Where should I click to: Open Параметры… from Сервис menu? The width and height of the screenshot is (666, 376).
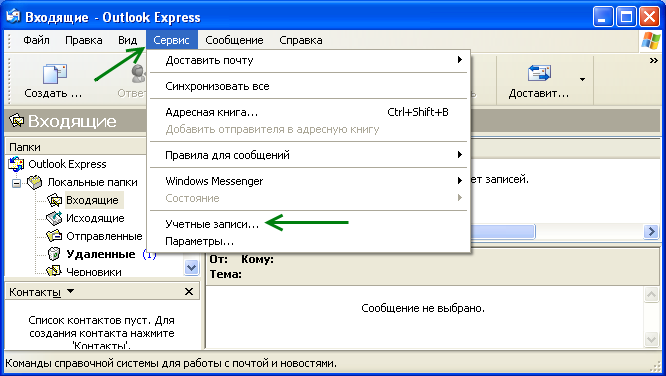click(309, 241)
